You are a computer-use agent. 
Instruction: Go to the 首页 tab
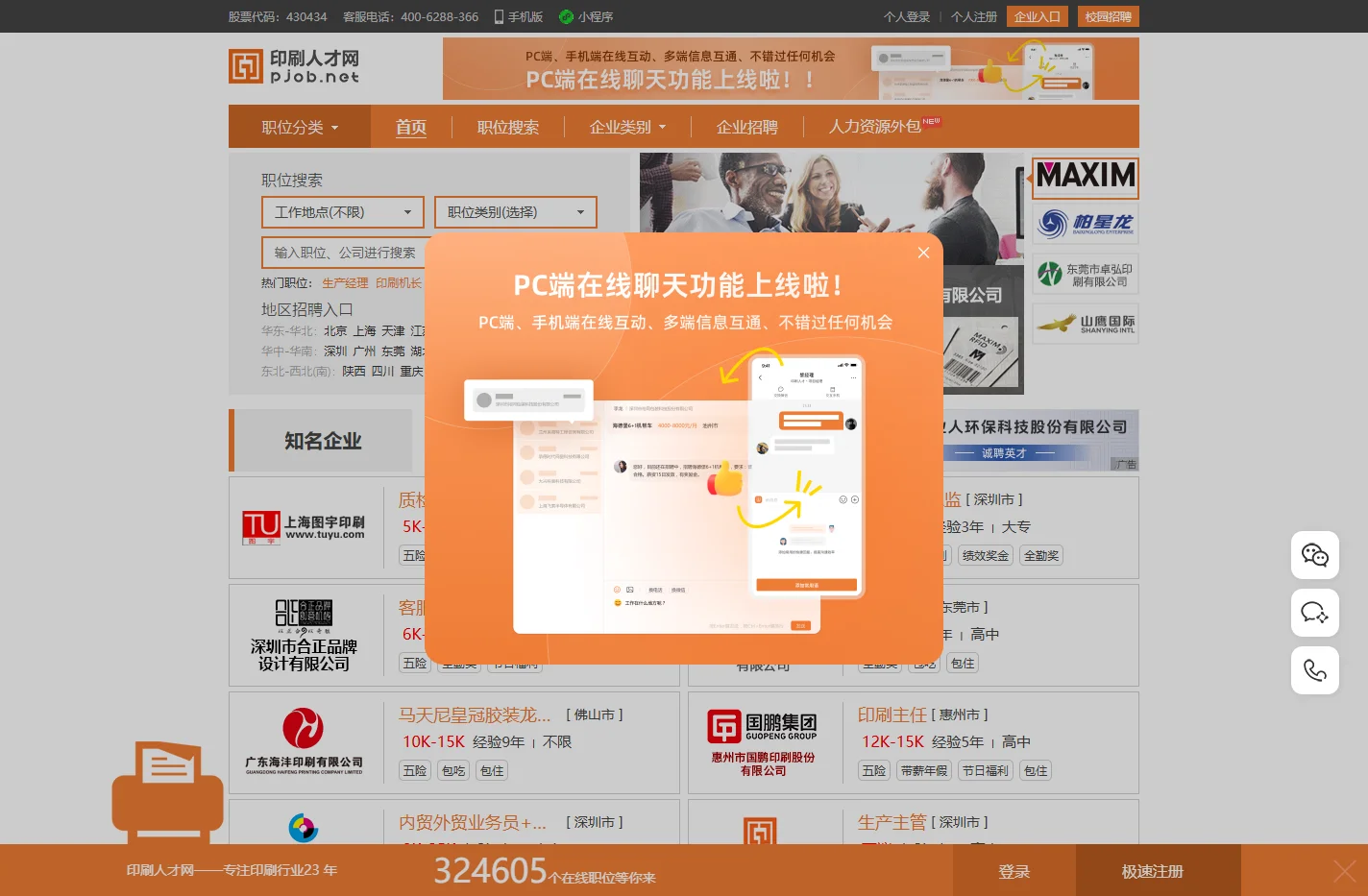[x=411, y=127]
